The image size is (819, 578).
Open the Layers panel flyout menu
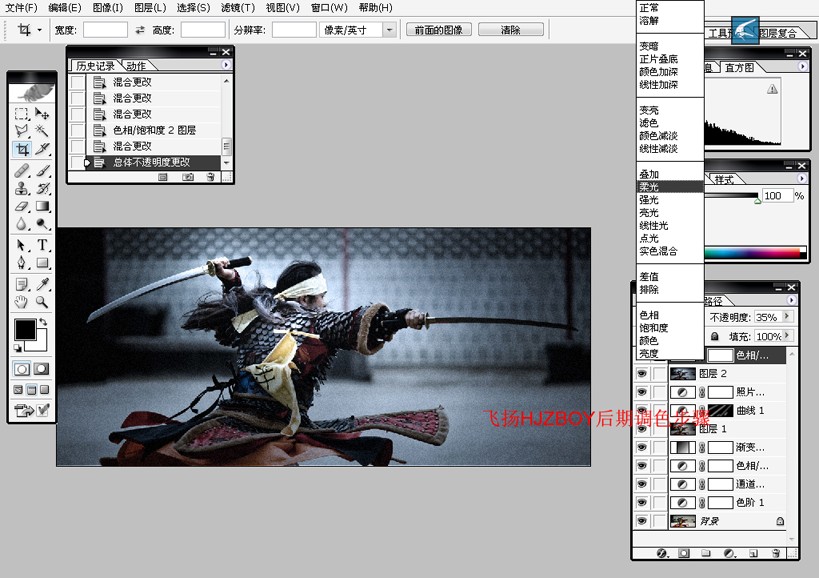click(791, 300)
